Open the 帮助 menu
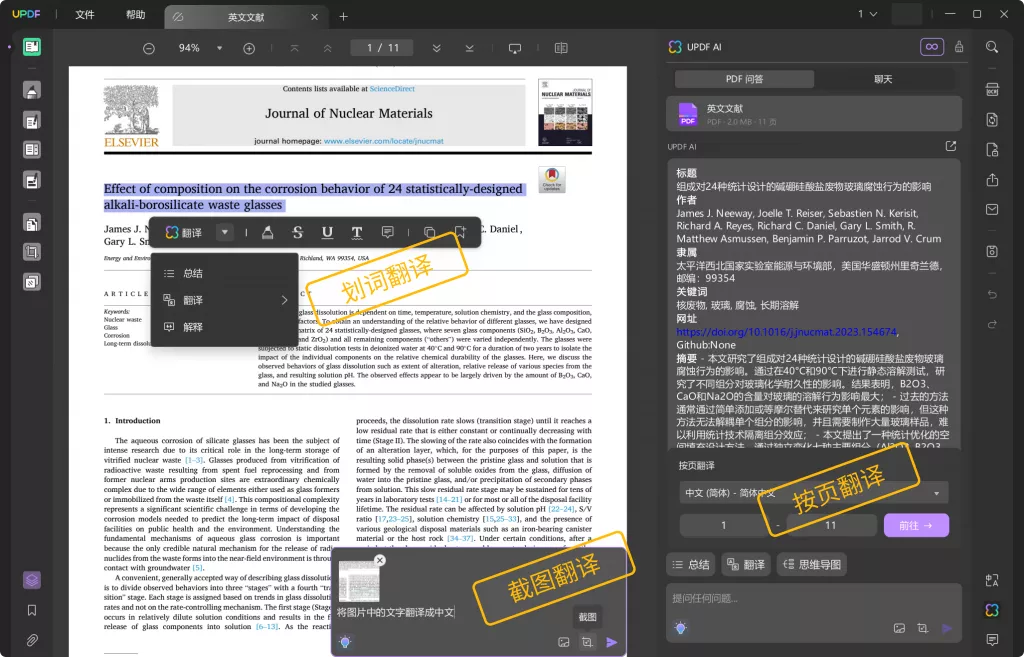The height and width of the screenshot is (657, 1024). coord(136,14)
